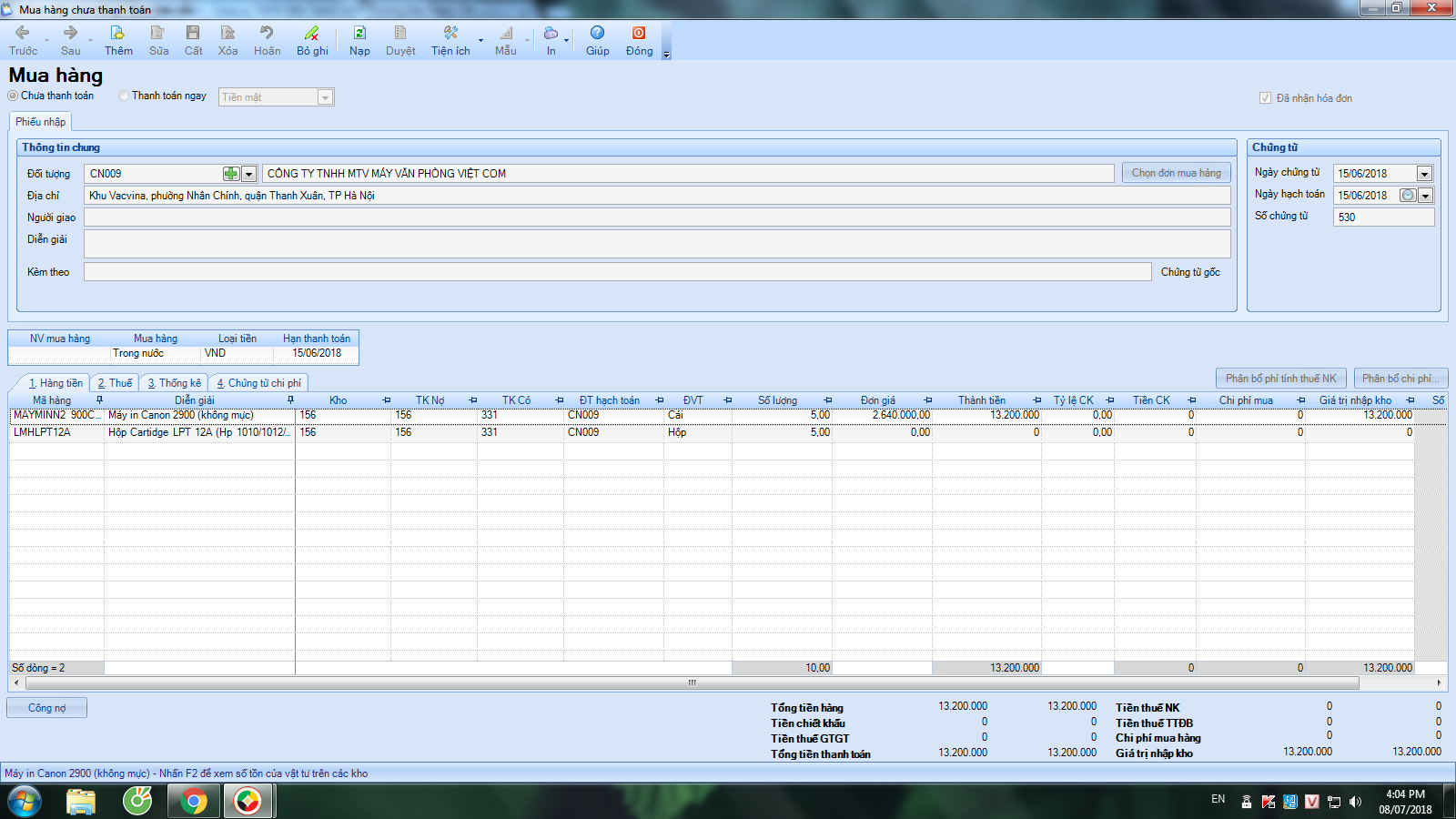Select Chưa thanh toán radio option

[13, 96]
